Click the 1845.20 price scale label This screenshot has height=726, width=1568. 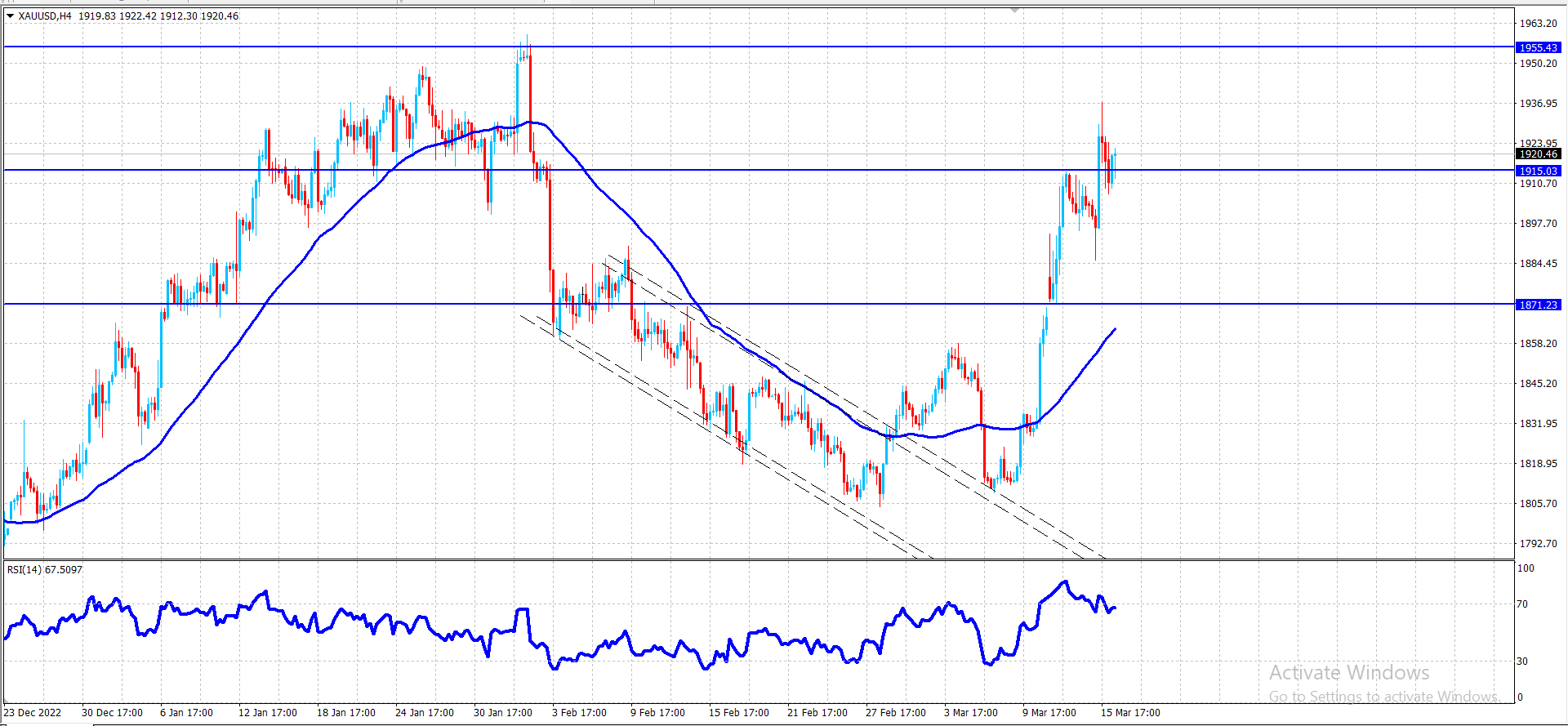[x=1539, y=383]
